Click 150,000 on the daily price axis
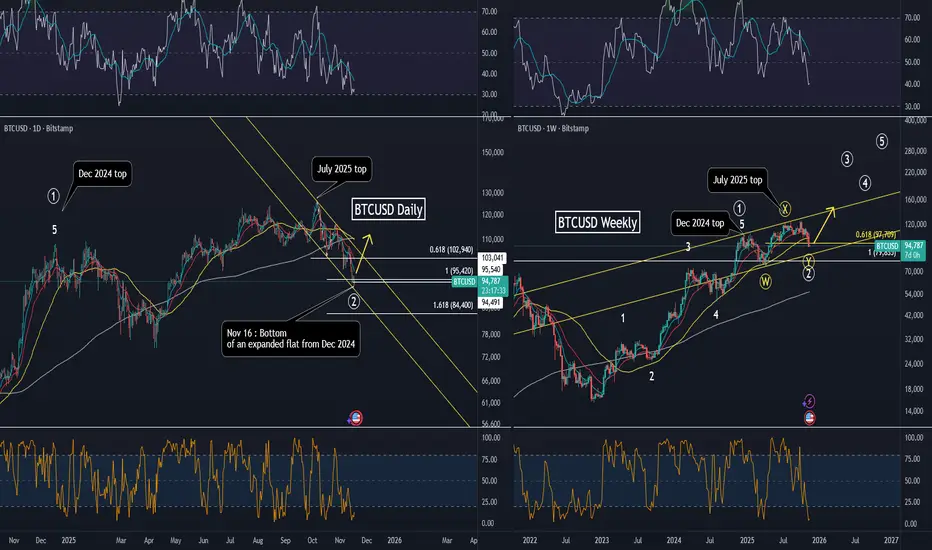The image size is (932, 550). [493, 152]
